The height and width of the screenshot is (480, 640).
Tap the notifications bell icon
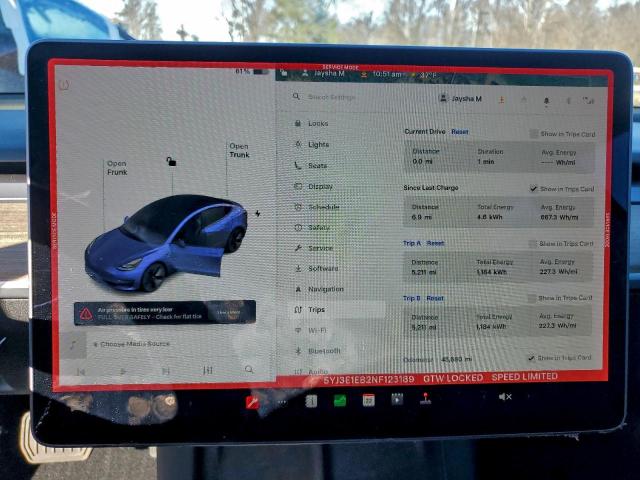click(546, 100)
